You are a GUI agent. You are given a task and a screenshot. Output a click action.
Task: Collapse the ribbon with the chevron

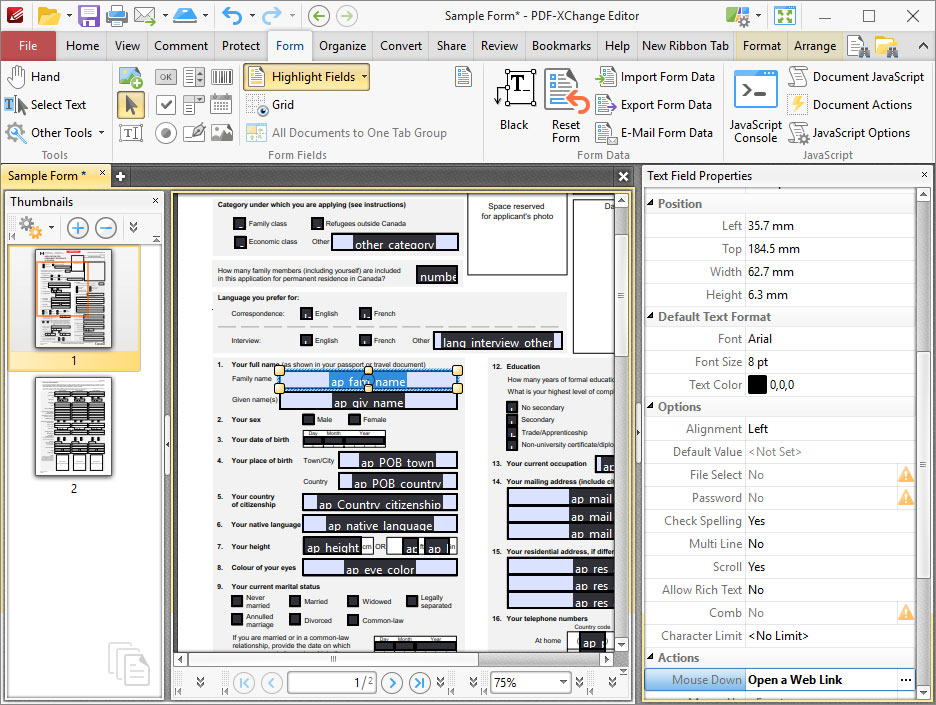923,46
